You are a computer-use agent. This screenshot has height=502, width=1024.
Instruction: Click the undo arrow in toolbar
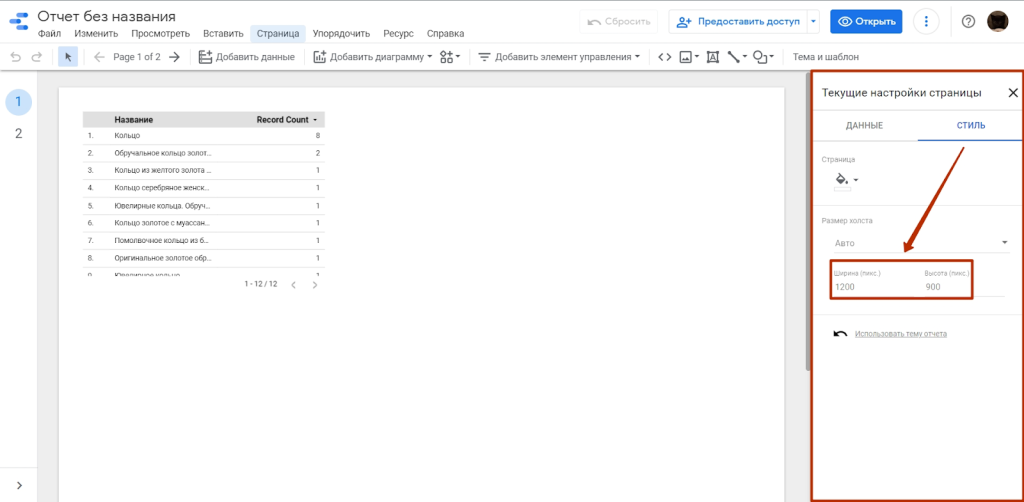(15, 57)
